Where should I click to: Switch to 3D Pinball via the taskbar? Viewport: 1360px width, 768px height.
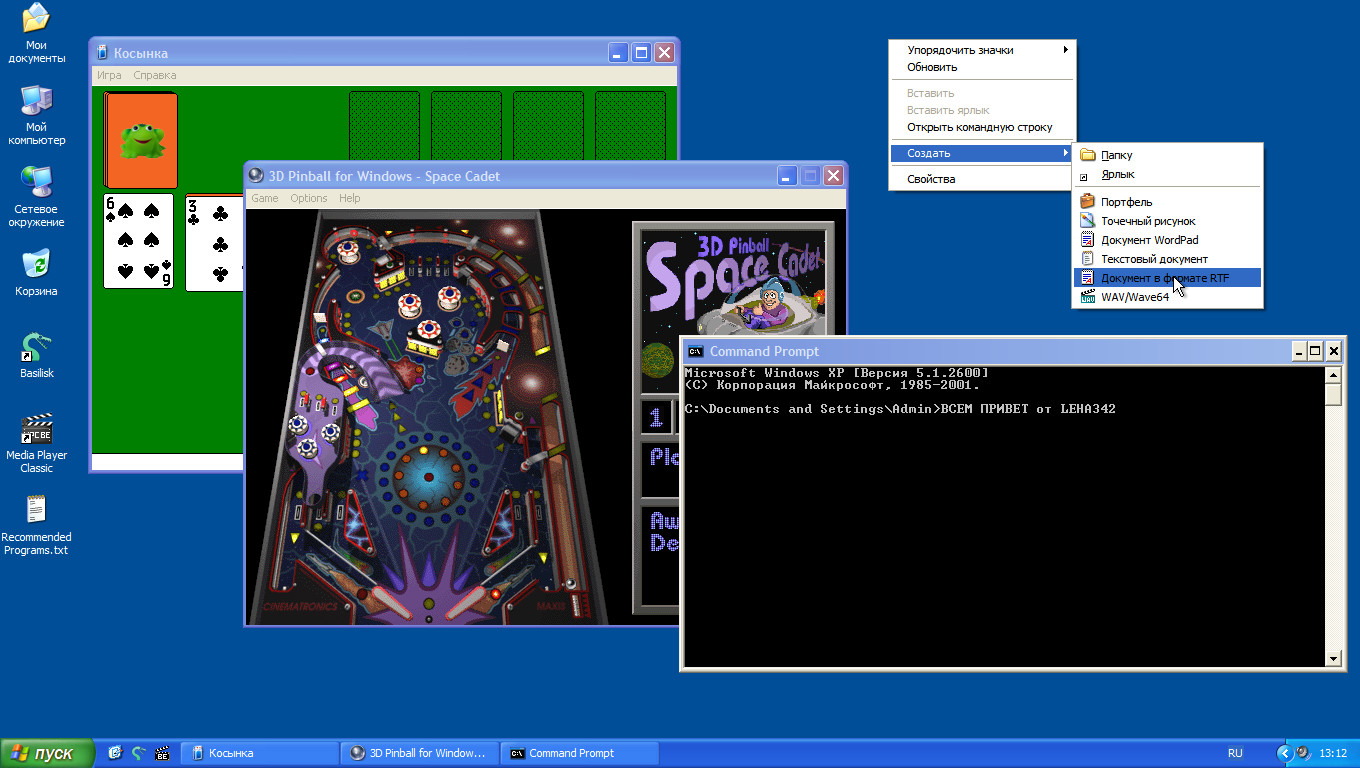[x=419, y=753]
